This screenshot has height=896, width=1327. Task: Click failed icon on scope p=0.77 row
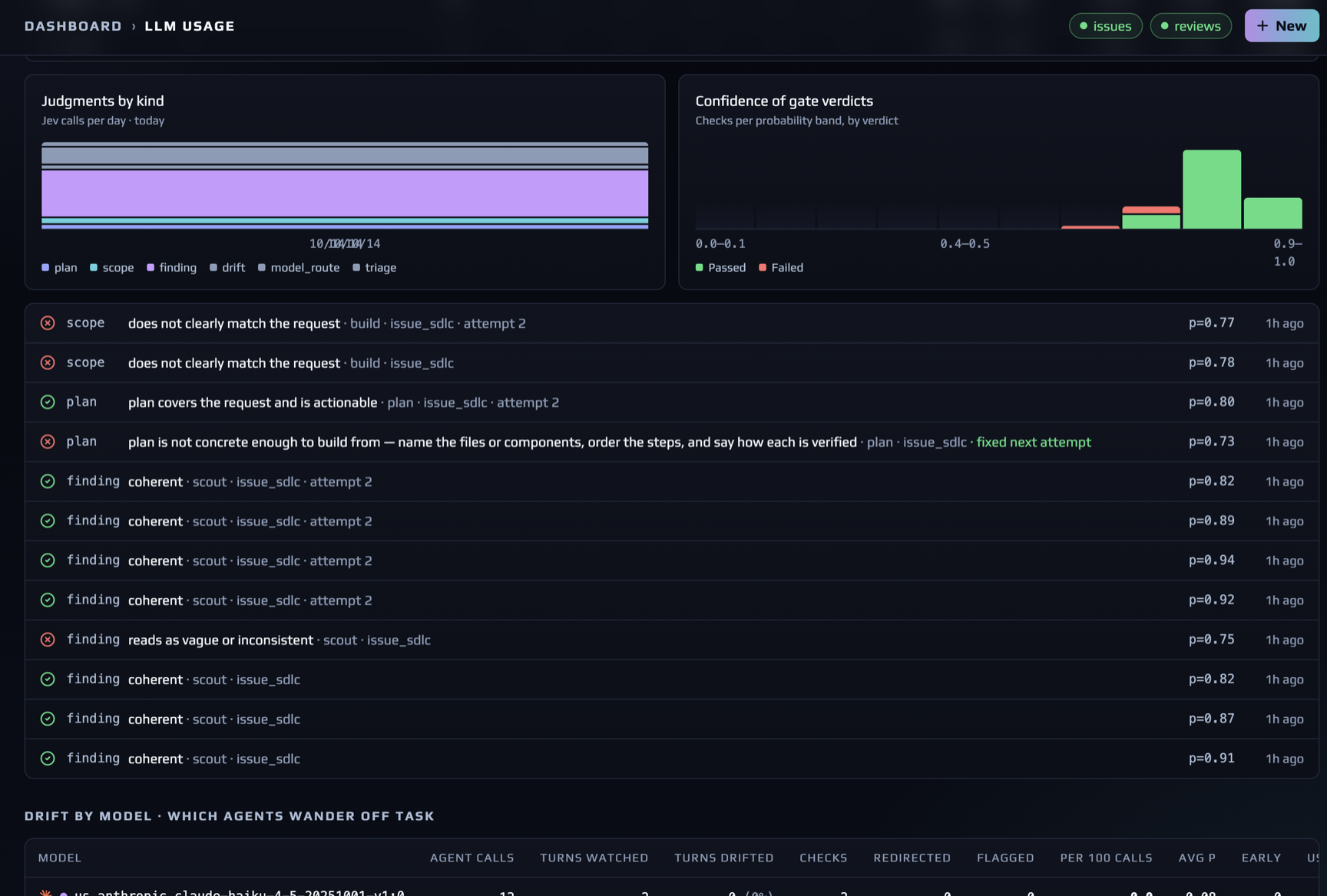pyautogui.click(x=48, y=323)
